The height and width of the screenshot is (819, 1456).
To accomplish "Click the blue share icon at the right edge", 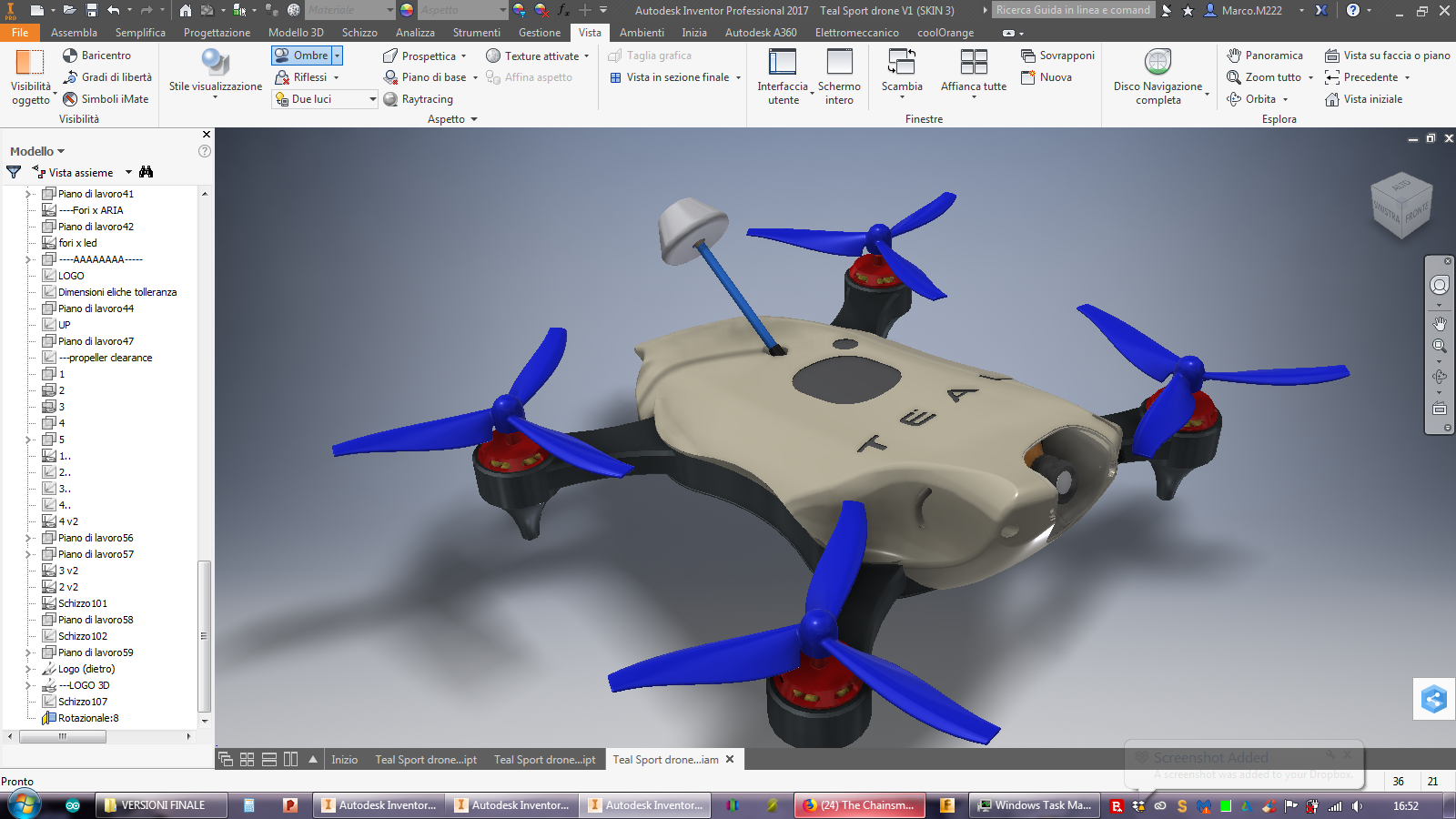I will coord(1434,699).
